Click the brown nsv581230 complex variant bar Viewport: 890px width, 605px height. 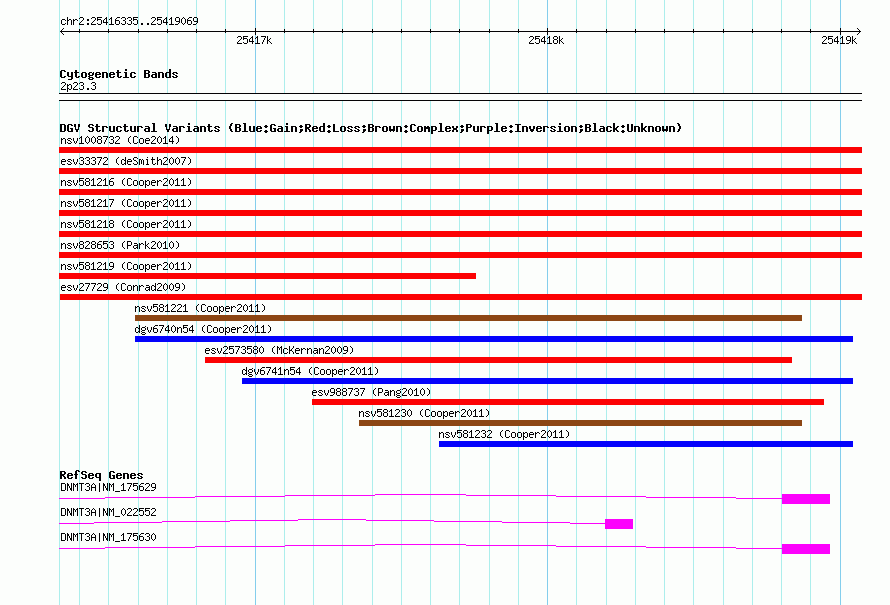click(x=580, y=423)
